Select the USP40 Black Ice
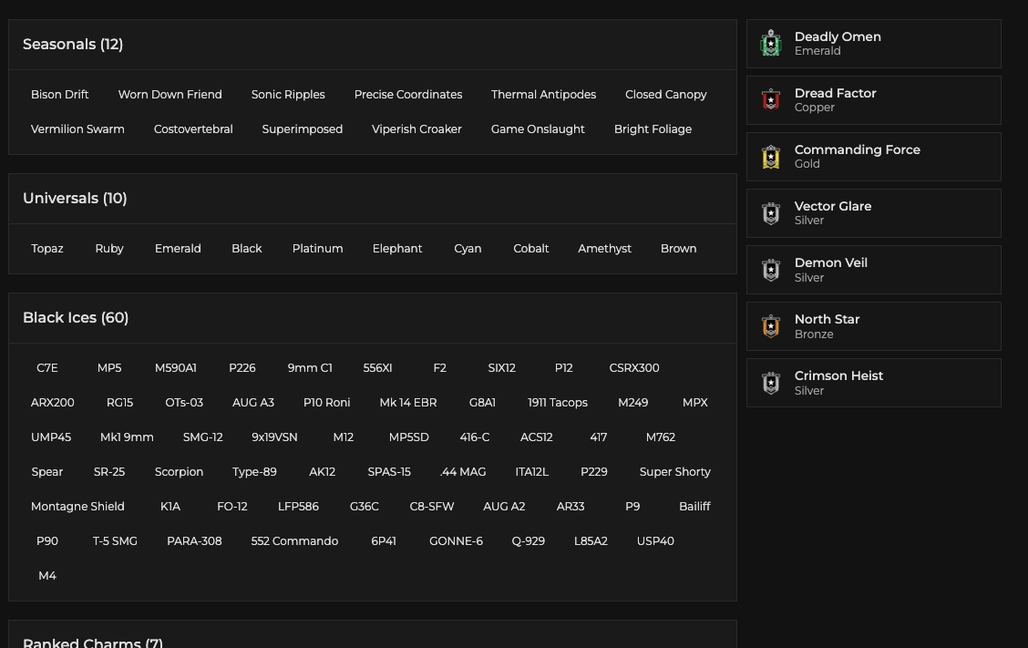 tap(655, 542)
